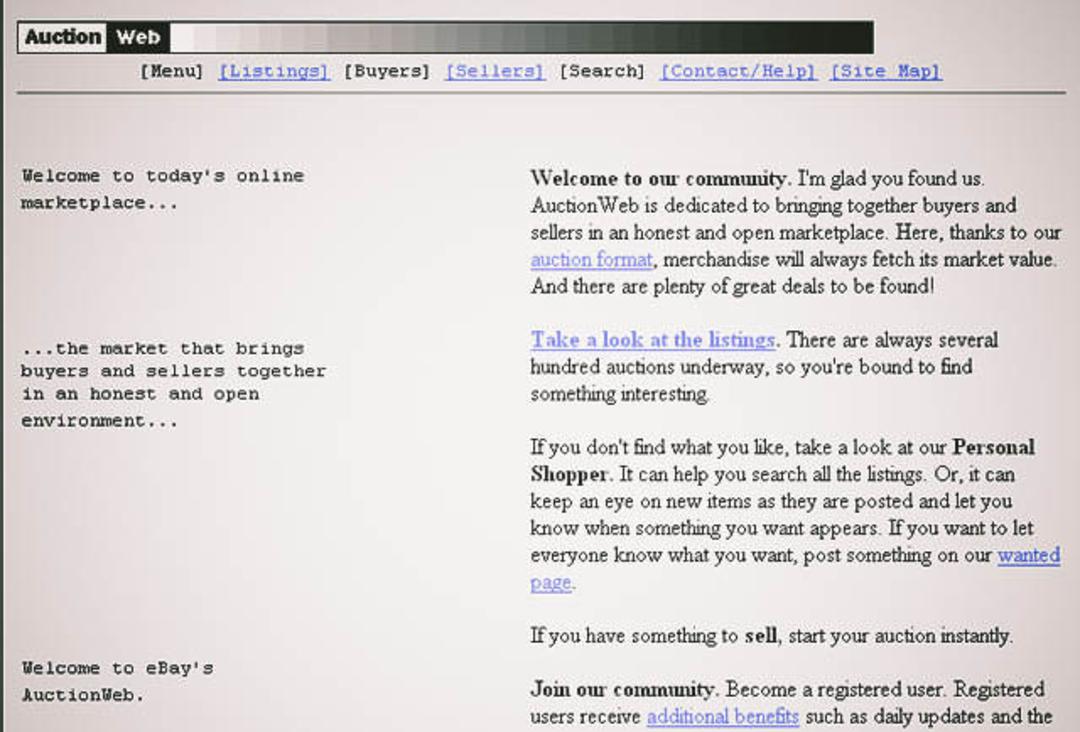Click 'Take a look at the listings' link
Viewport: 1080px width, 732px height.
653,339
